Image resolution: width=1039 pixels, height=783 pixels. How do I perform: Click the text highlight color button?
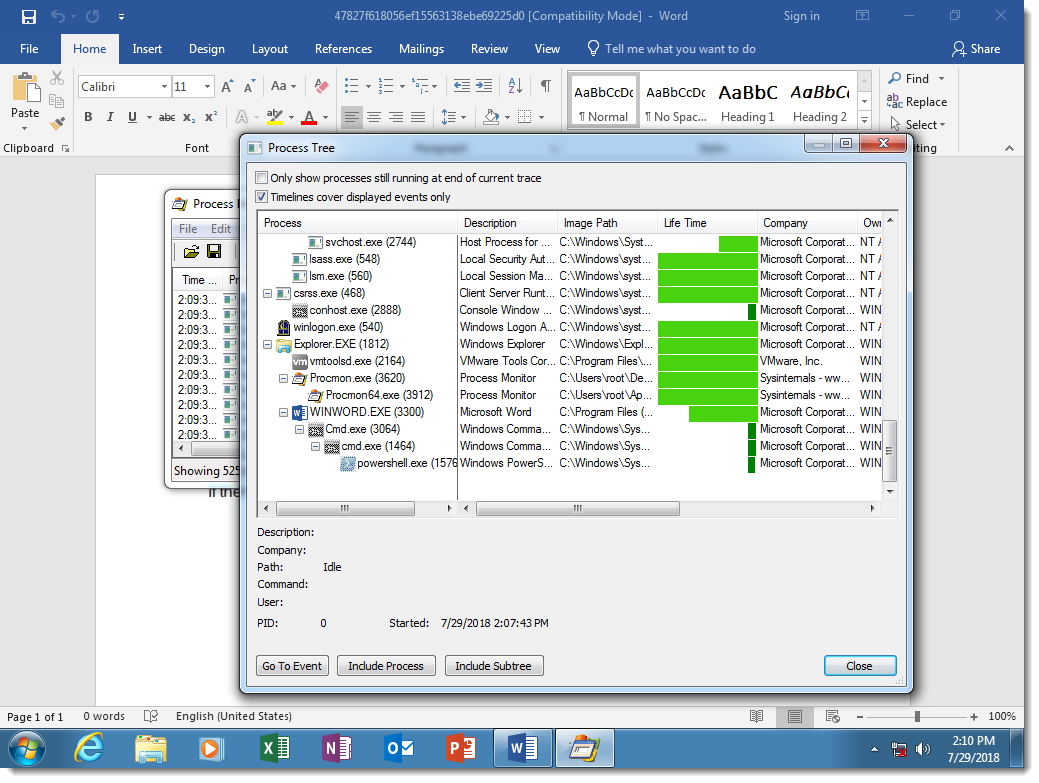click(275, 117)
